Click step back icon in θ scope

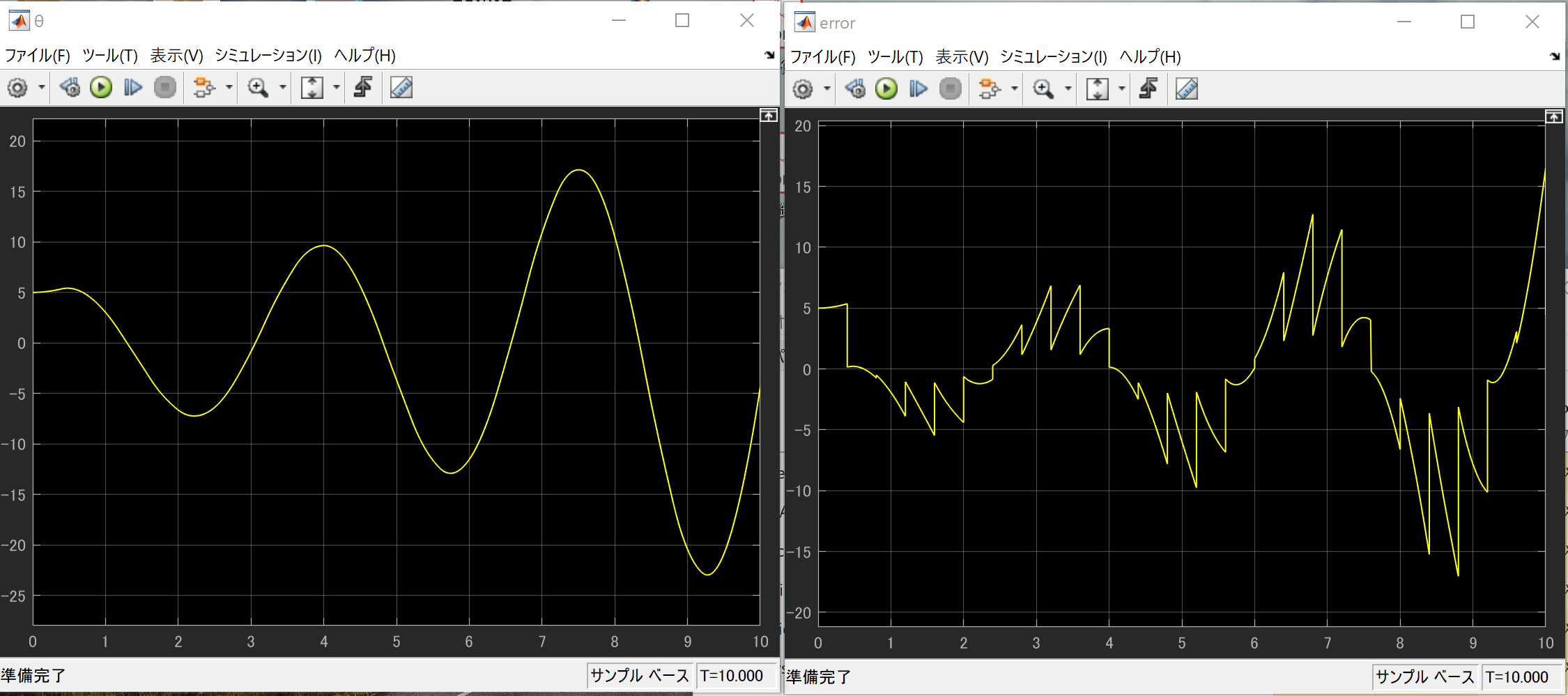[70, 88]
